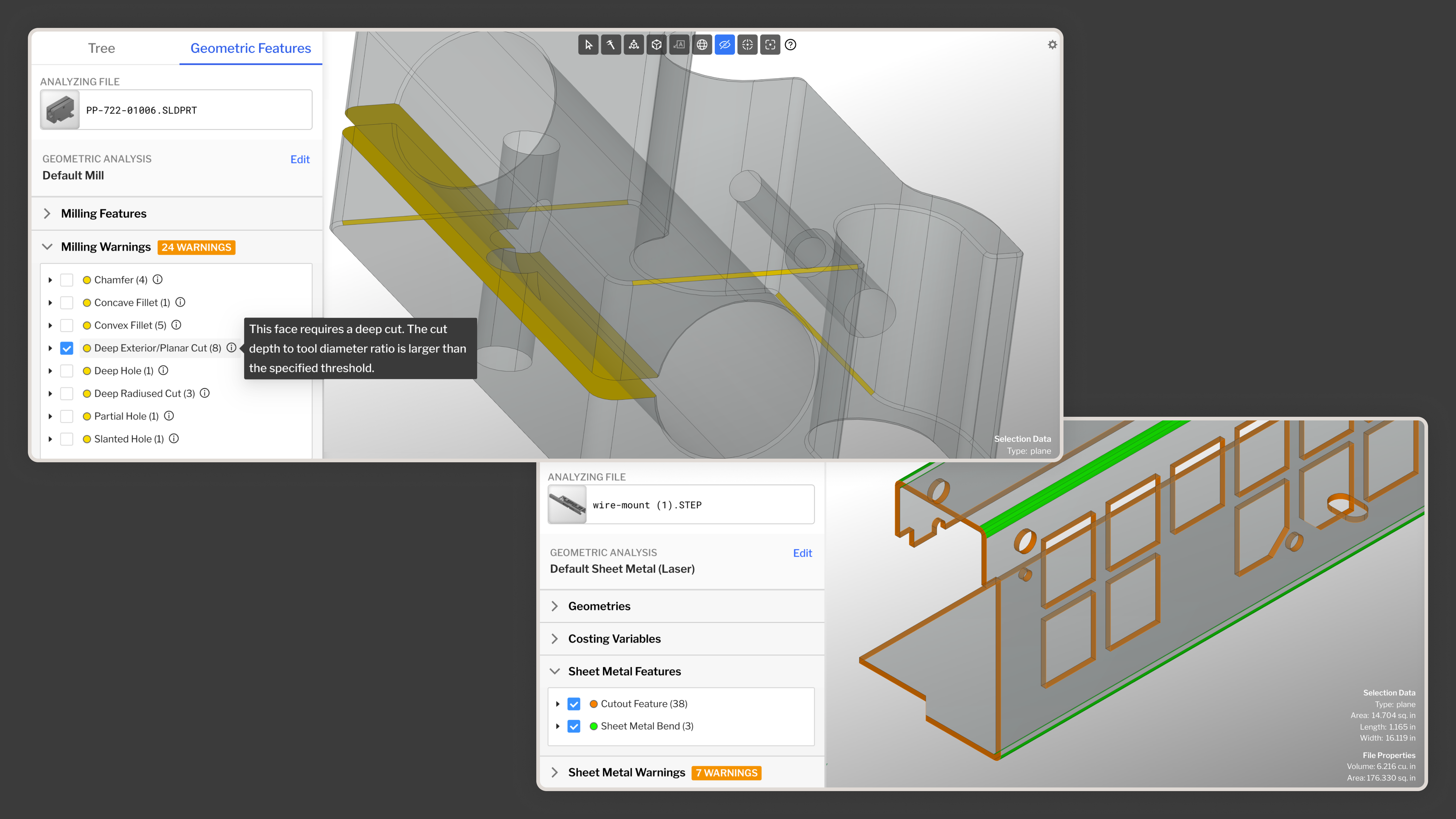
Task: Uncheck the Deep Exterior/Planar Cut checkbox
Action: click(67, 348)
